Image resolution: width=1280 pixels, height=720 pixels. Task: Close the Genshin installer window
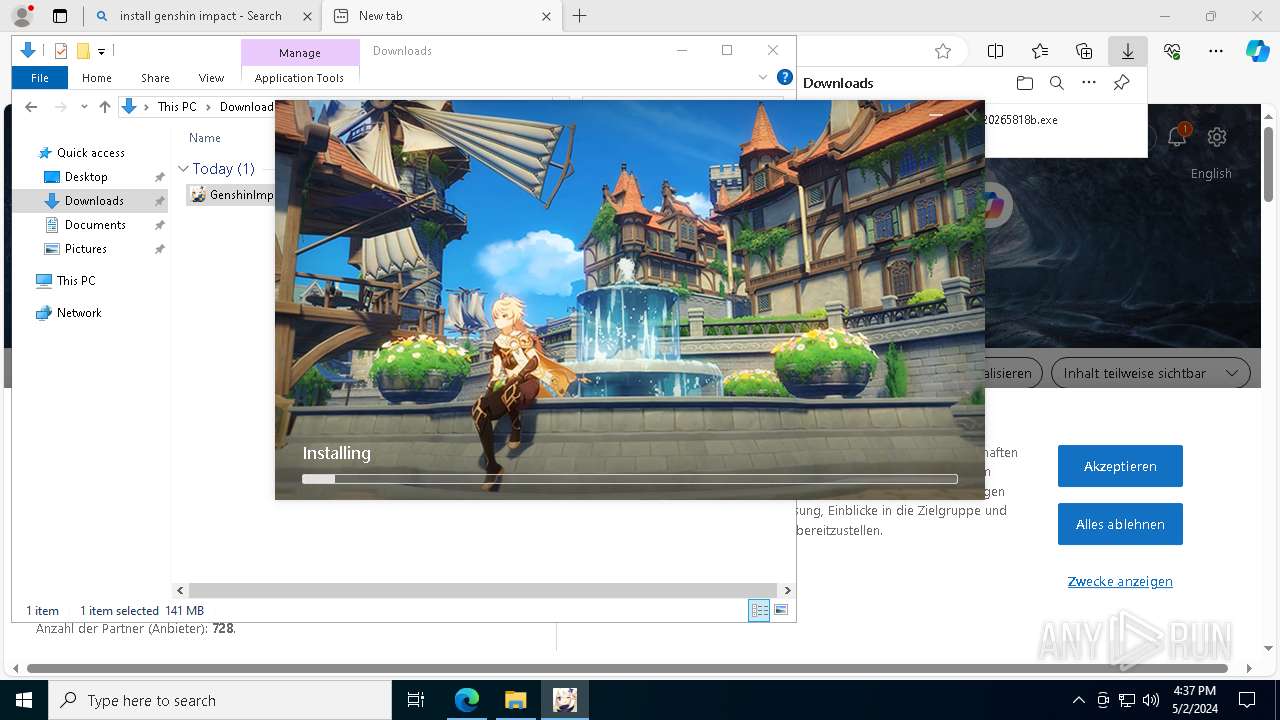coord(970,115)
